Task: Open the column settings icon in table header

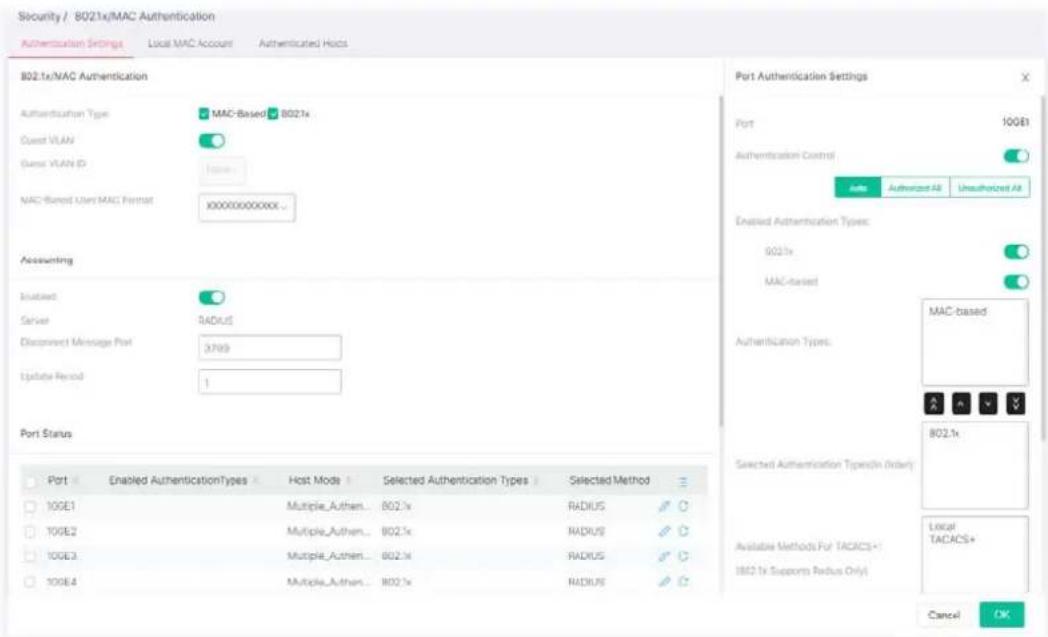Action: click(682, 481)
